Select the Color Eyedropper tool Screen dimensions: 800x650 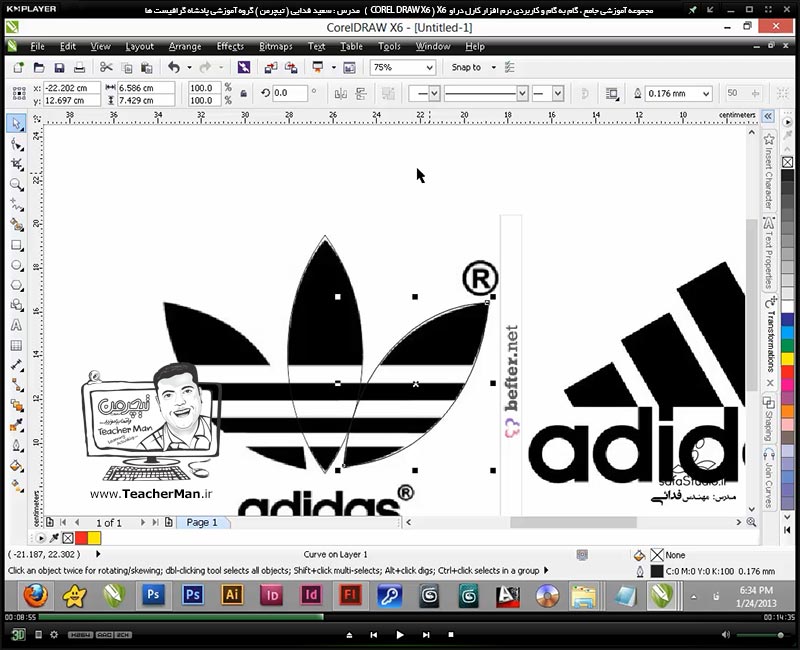coord(16,424)
